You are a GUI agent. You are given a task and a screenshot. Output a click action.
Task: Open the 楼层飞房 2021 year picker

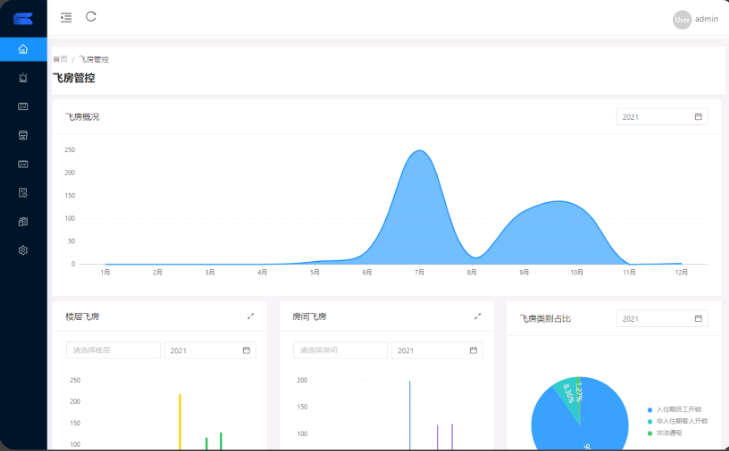pyautogui.click(x=210, y=350)
